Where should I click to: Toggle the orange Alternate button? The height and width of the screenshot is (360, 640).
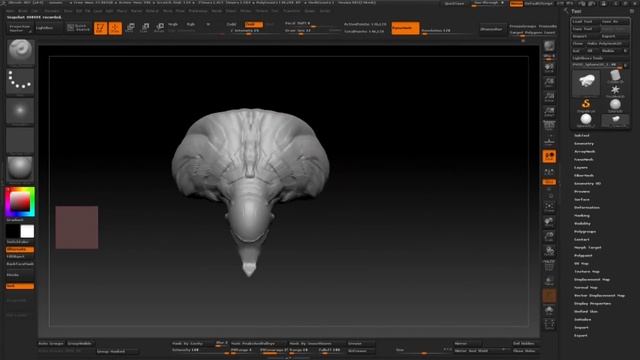tap(20, 249)
